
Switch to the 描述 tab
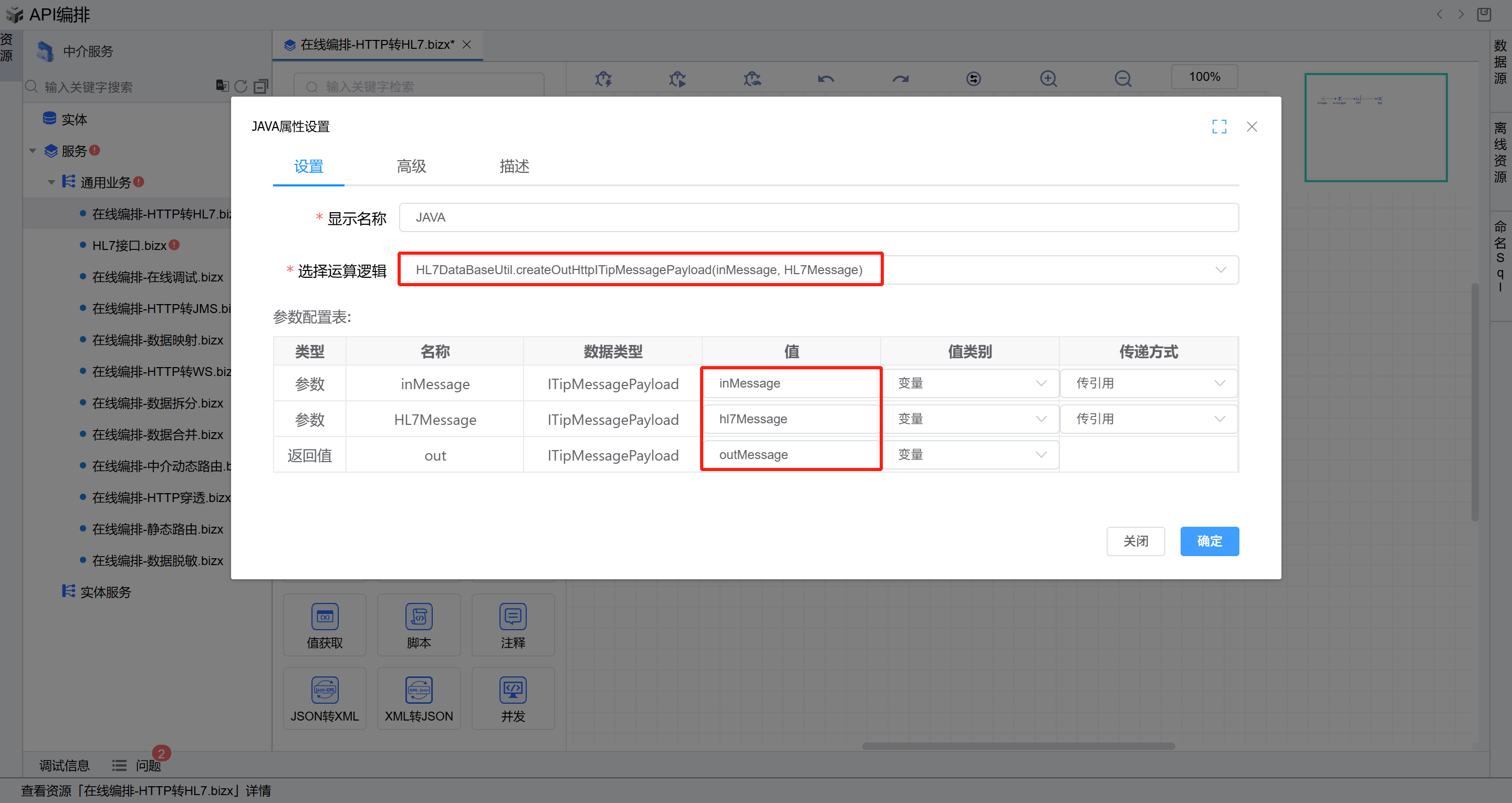pyautogui.click(x=514, y=166)
